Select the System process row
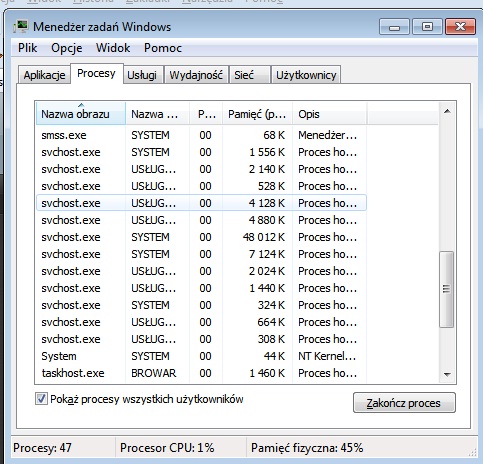The image size is (484, 464). 201,356
